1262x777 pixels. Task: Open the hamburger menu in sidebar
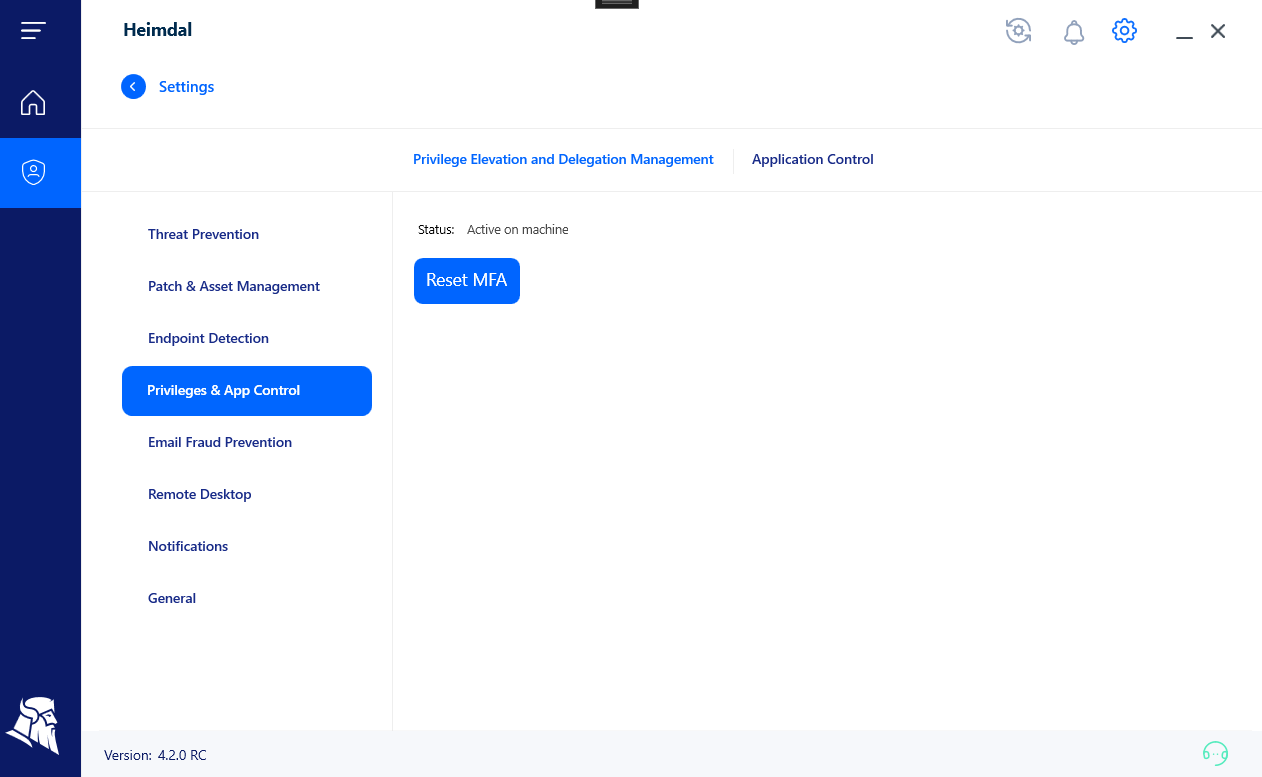click(x=33, y=31)
